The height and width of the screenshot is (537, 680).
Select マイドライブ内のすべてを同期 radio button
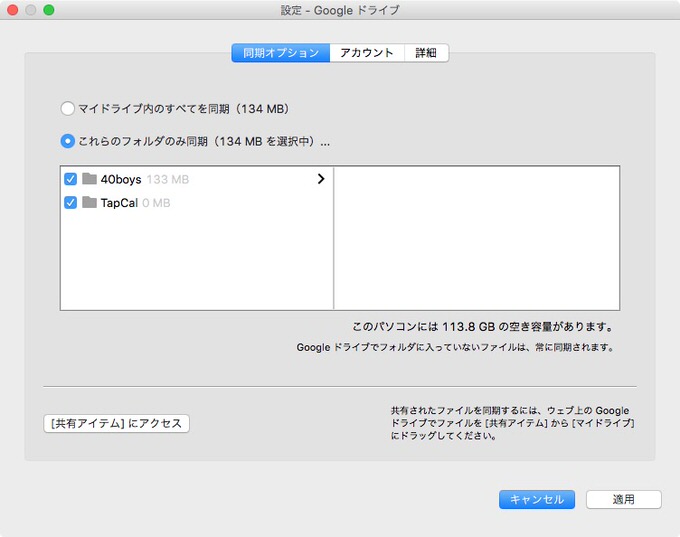(68, 108)
